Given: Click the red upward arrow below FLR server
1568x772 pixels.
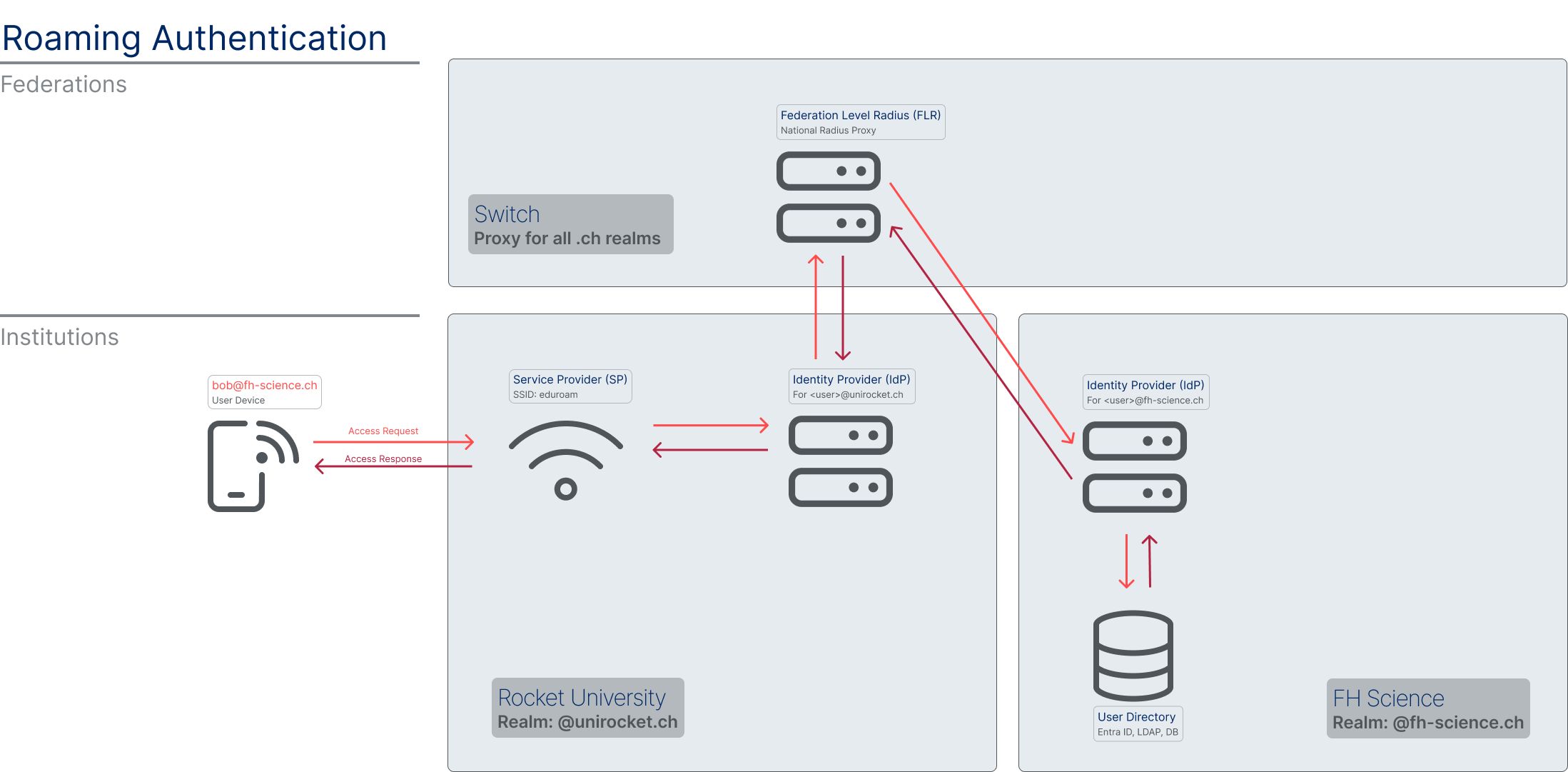Looking at the screenshot, I should point(816,307).
